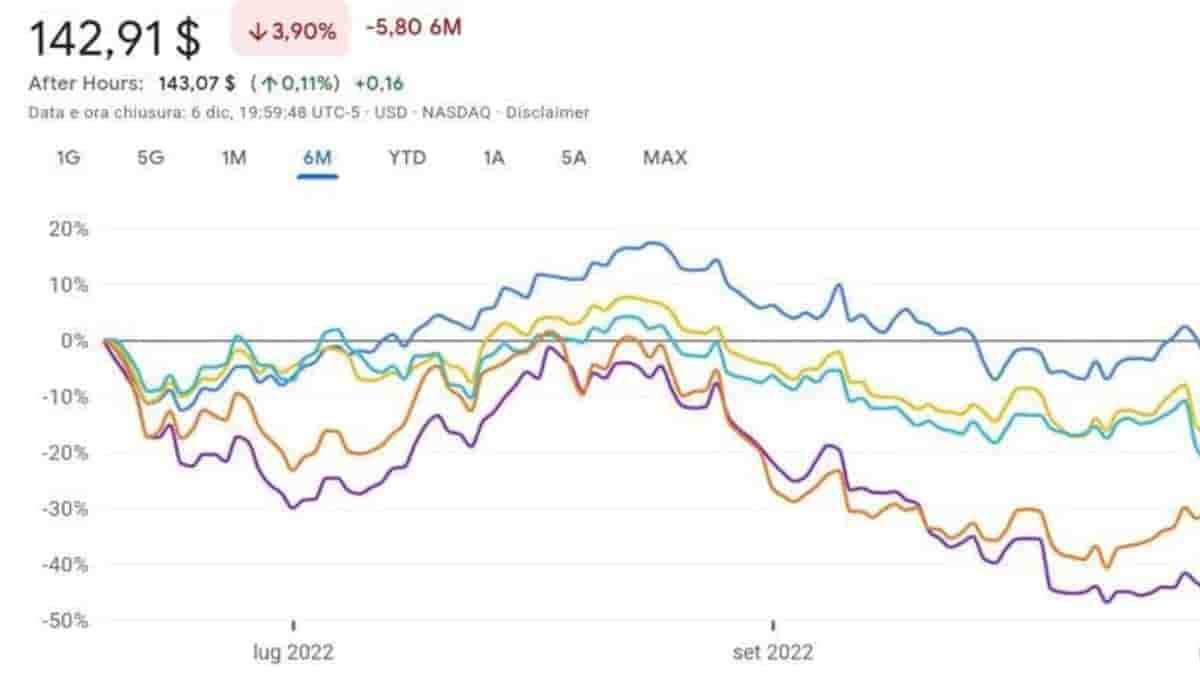
Task: Open the Disclaimer link
Action: pos(547,112)
